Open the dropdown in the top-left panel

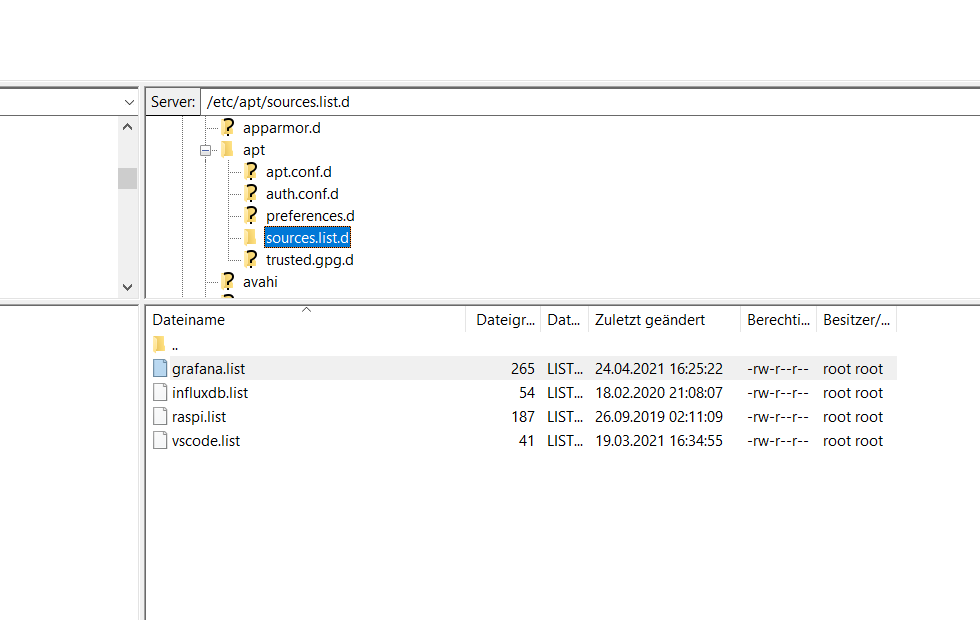tap(128, 101)
